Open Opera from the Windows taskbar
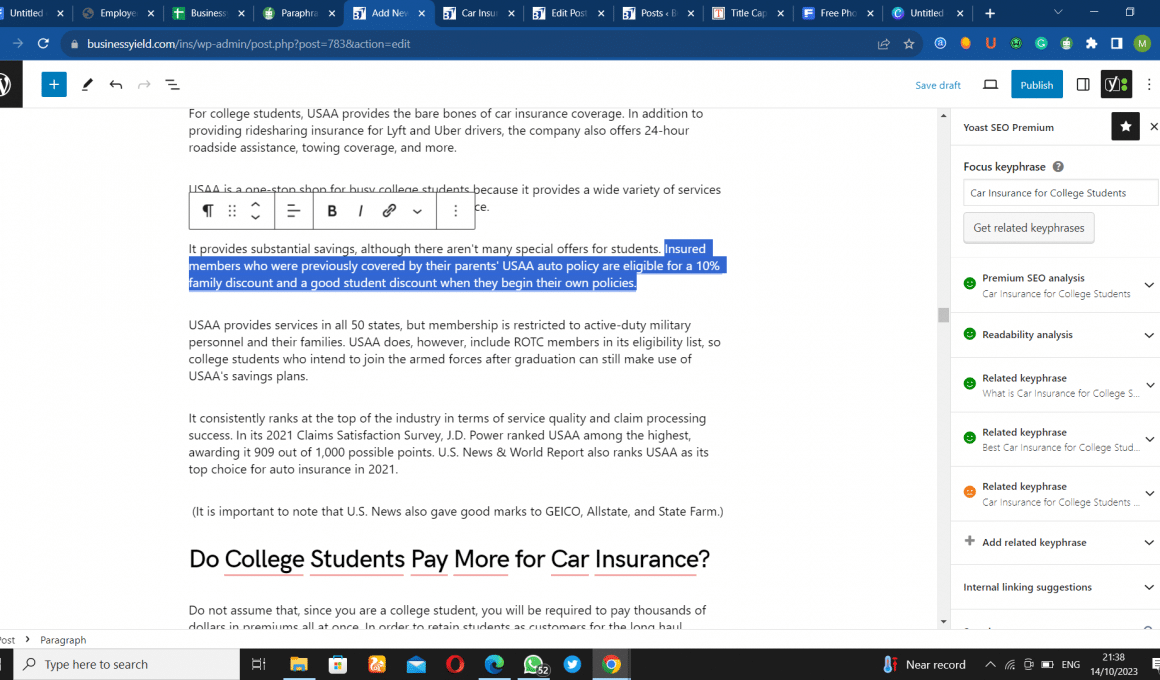 [455, 664]
